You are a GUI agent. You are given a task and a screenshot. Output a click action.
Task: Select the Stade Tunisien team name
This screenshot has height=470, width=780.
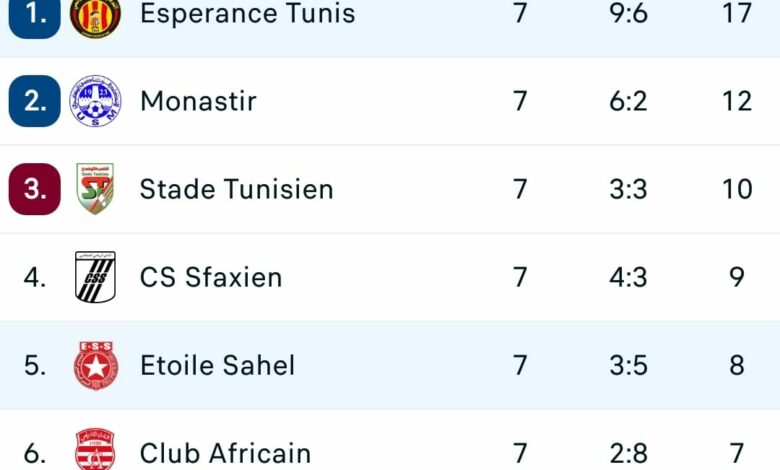(x=236, y=189)
